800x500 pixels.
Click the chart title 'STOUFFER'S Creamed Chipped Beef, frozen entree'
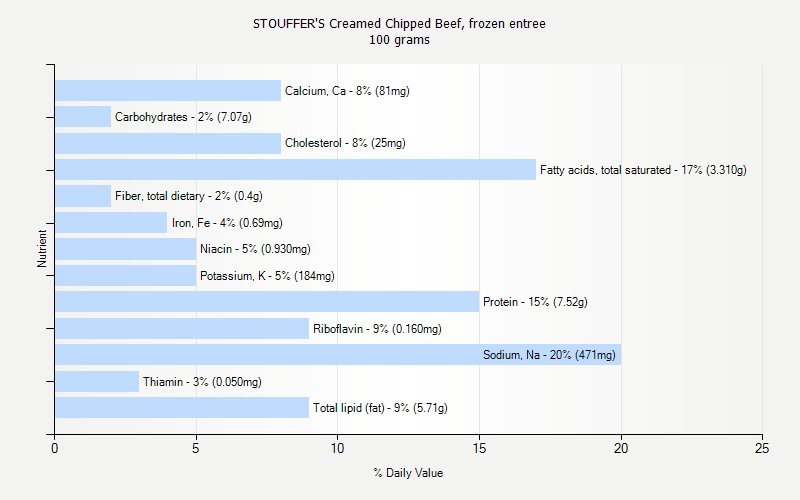(x=399, y=23)
